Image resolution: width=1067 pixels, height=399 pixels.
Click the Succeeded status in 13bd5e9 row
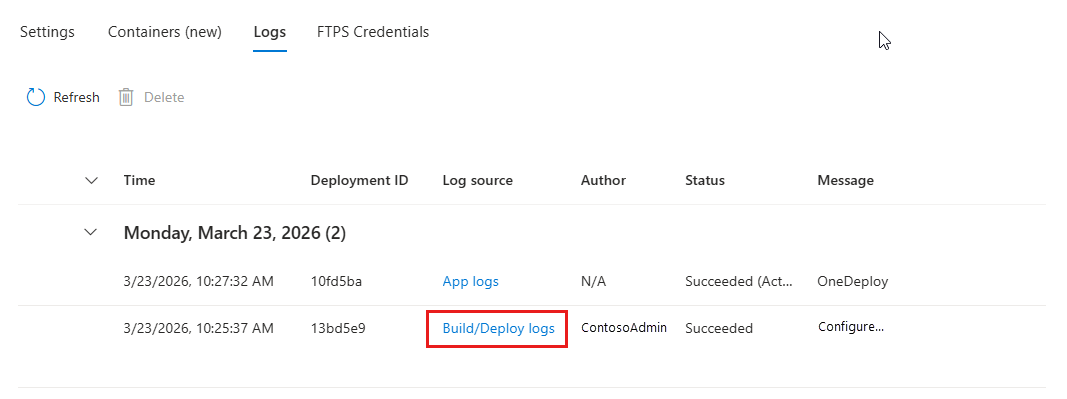pos(719,328)
